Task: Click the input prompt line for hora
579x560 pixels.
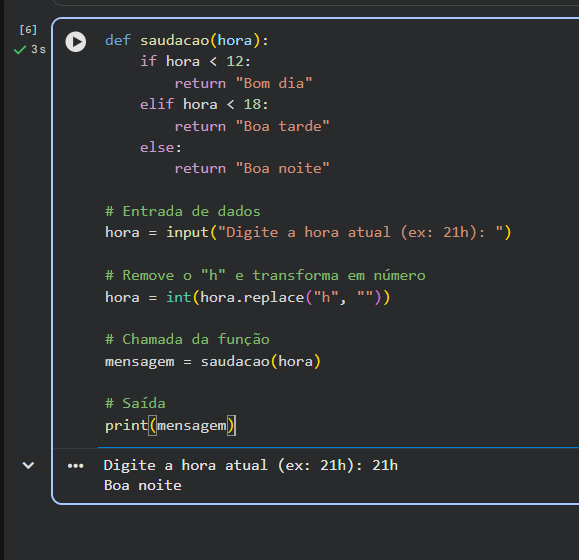Action: coord(308,233)
